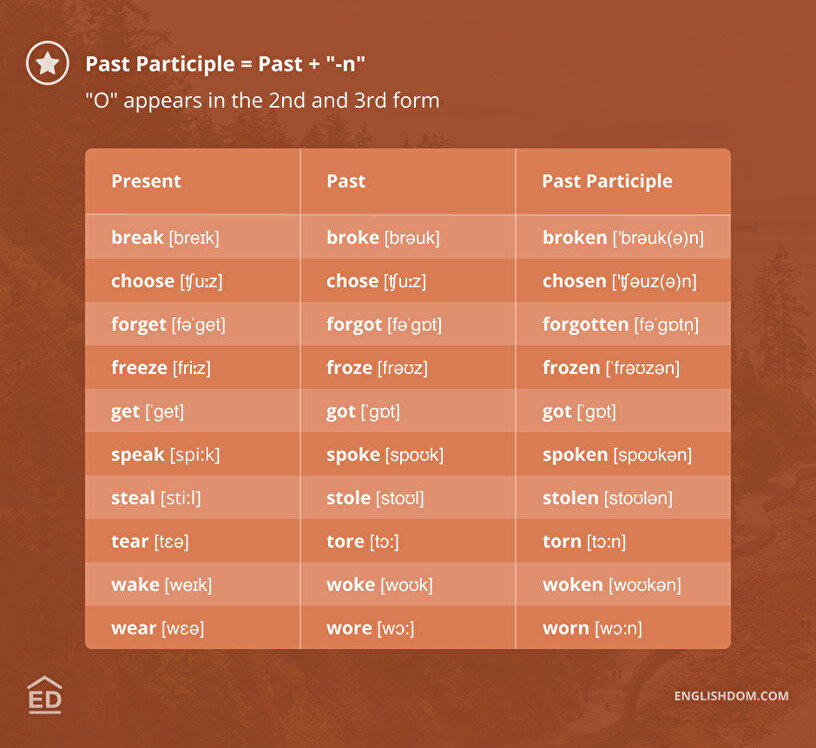Select the word broken in the table

[x=574, y=238]
